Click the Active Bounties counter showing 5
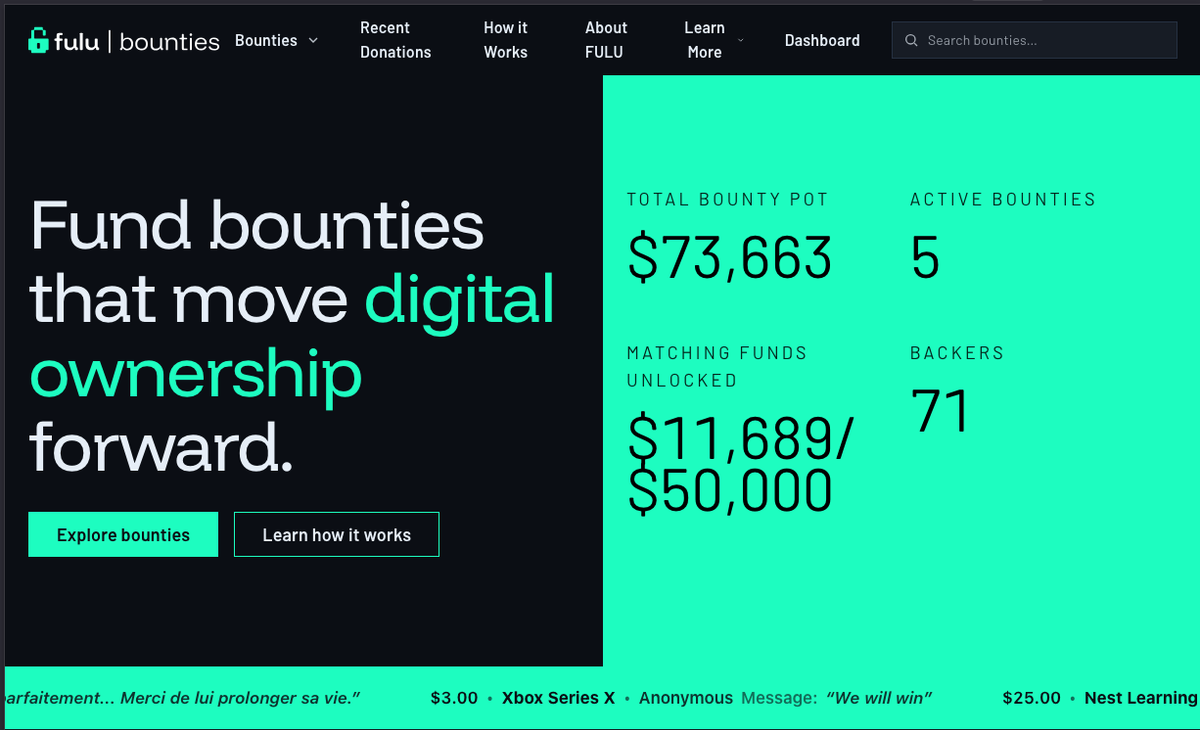1200x730 pixels. [925, 258]
